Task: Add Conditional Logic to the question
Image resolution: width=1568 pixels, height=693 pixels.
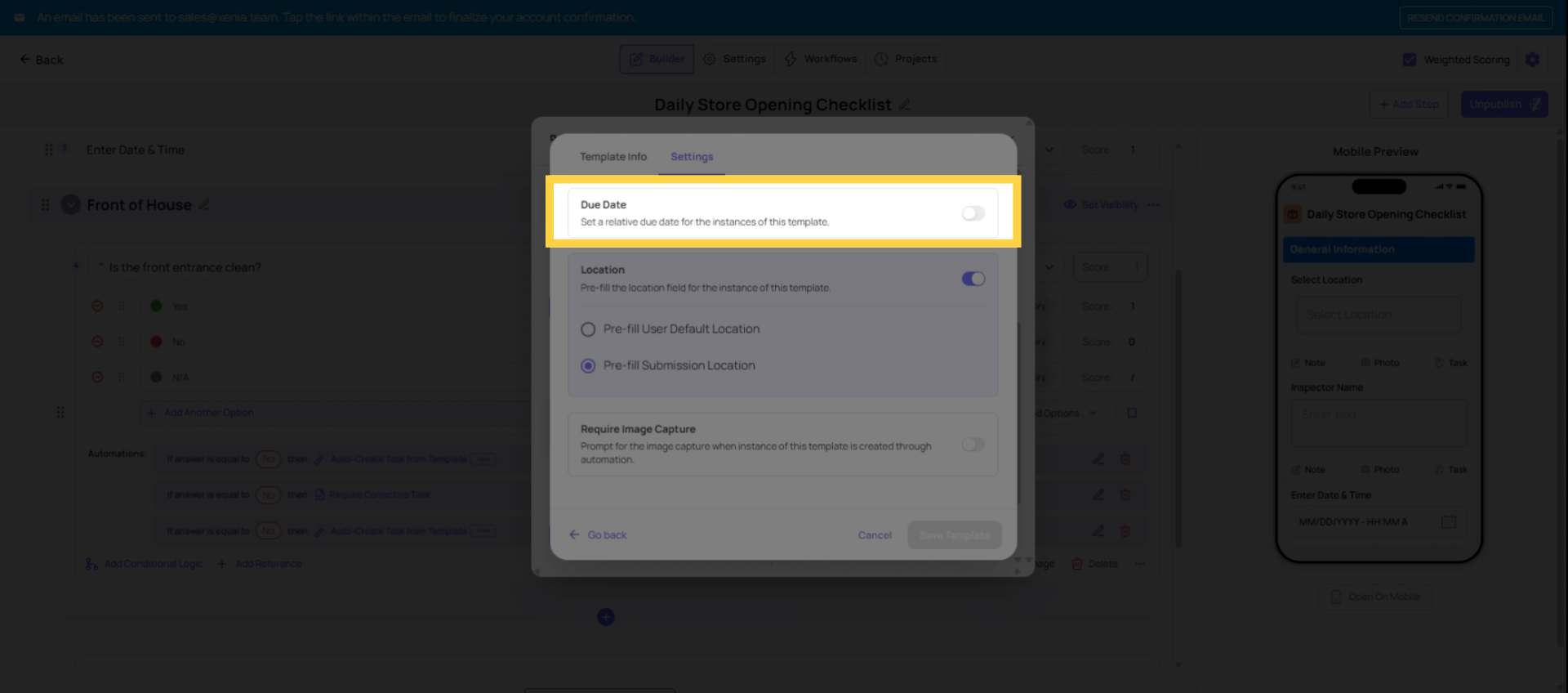Action: (145, 564)
